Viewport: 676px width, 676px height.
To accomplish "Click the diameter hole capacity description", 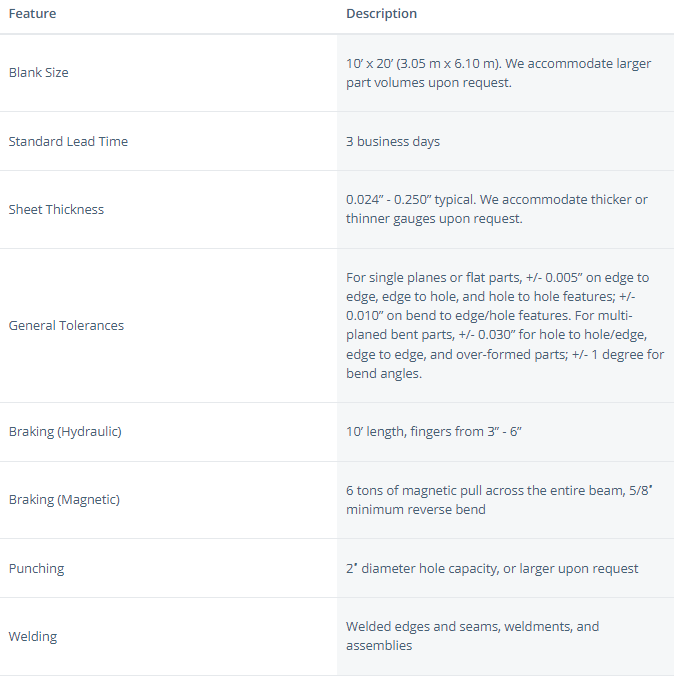I will pos(492,569).
